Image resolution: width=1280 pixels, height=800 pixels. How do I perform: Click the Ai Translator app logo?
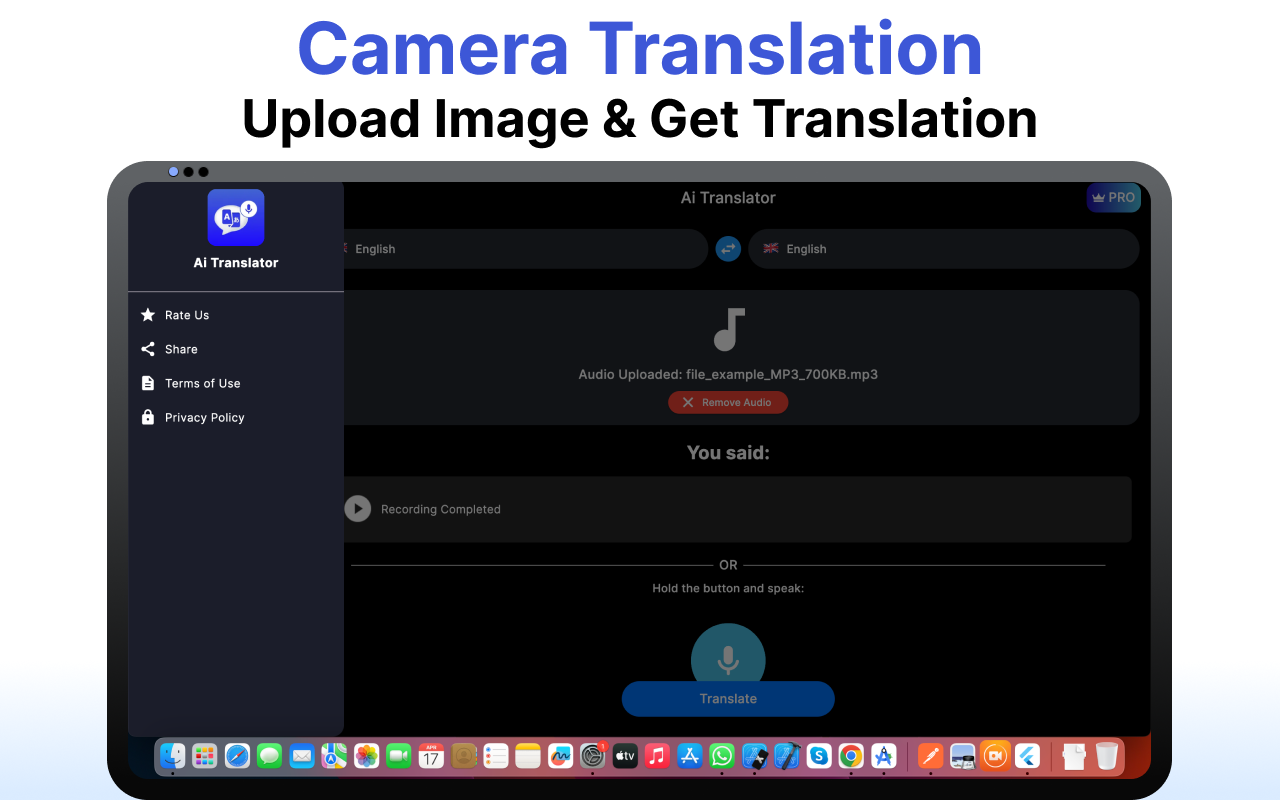236,217
